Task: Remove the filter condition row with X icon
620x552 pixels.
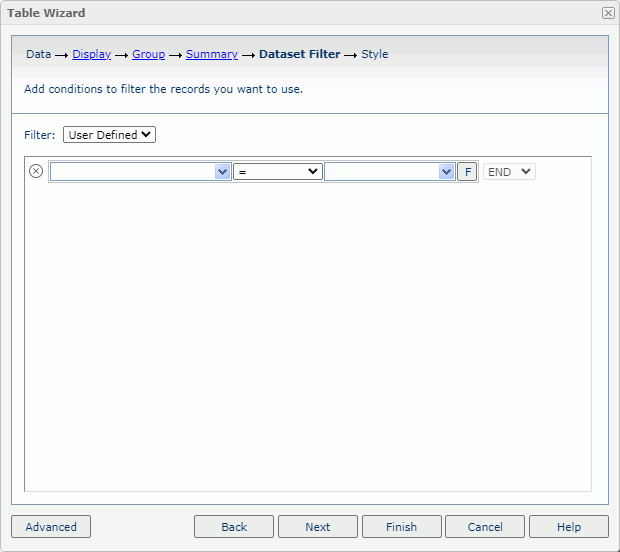Action: (36, 171)
